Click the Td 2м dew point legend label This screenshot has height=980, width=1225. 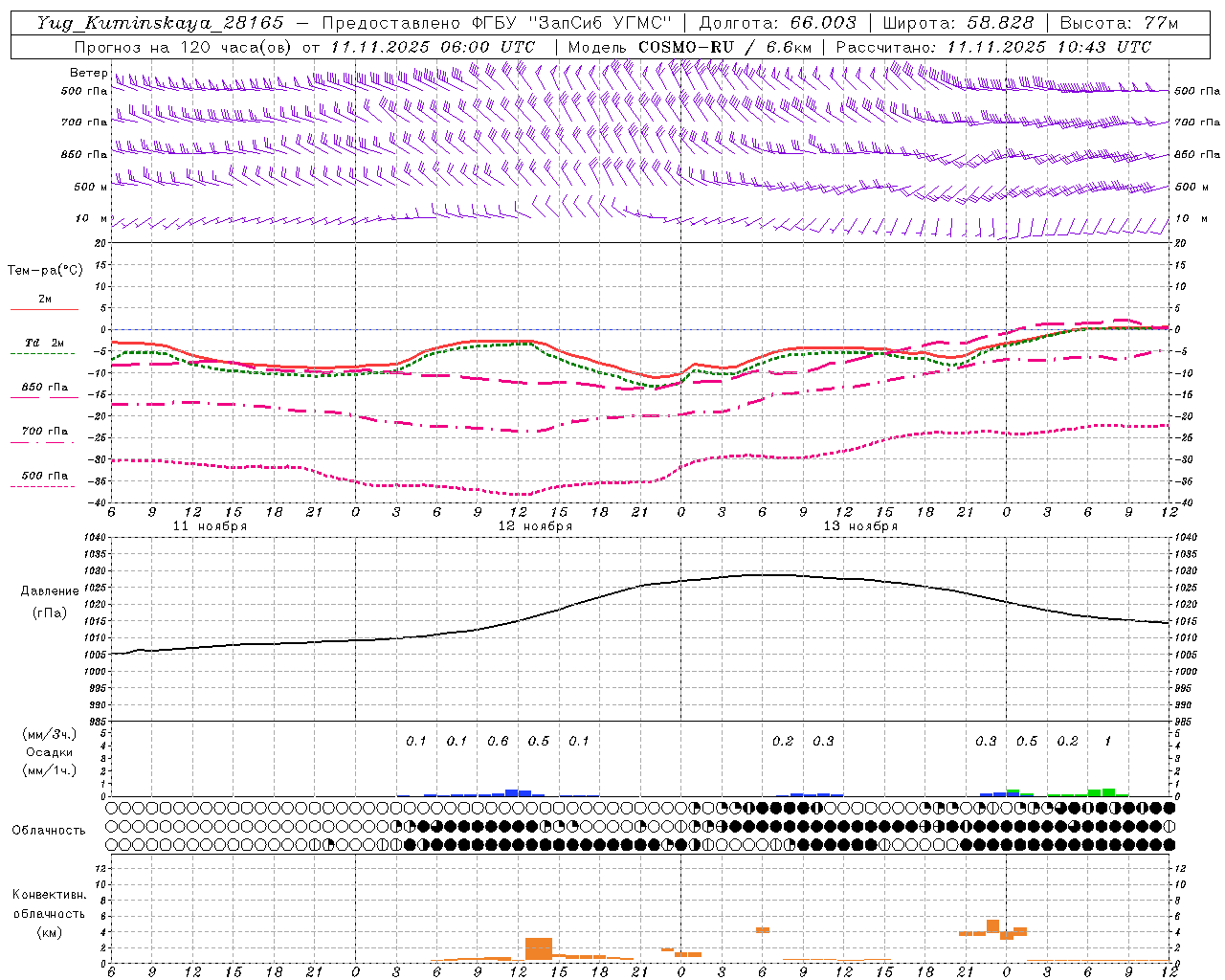[x=45, y=343]
